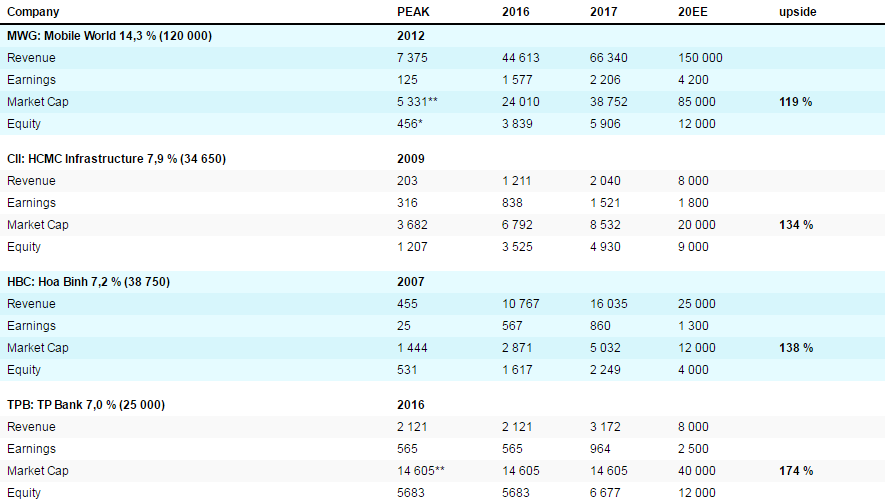Click the 138 % upside for Hoa Binh

(x=795, y=348)
